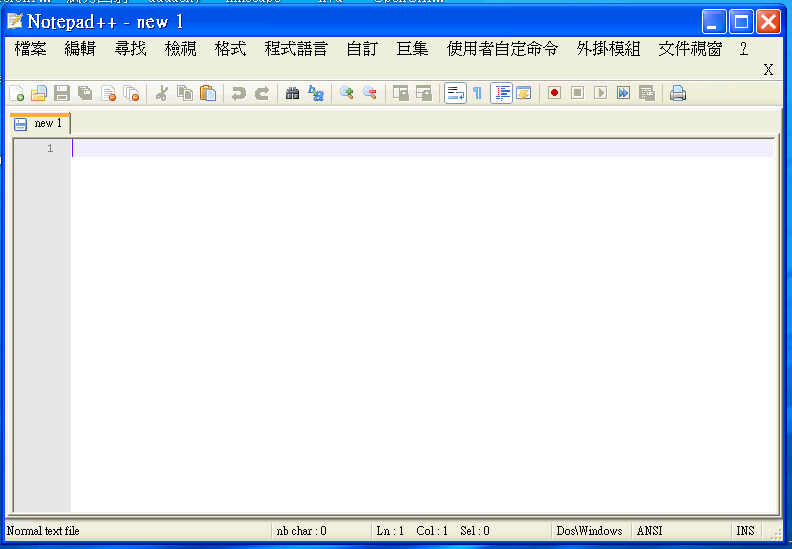The width and height of the screenshot is (792, 549).
Task: Toggle synchronize horizontal scrolling icon
Action: pos(424,93)
